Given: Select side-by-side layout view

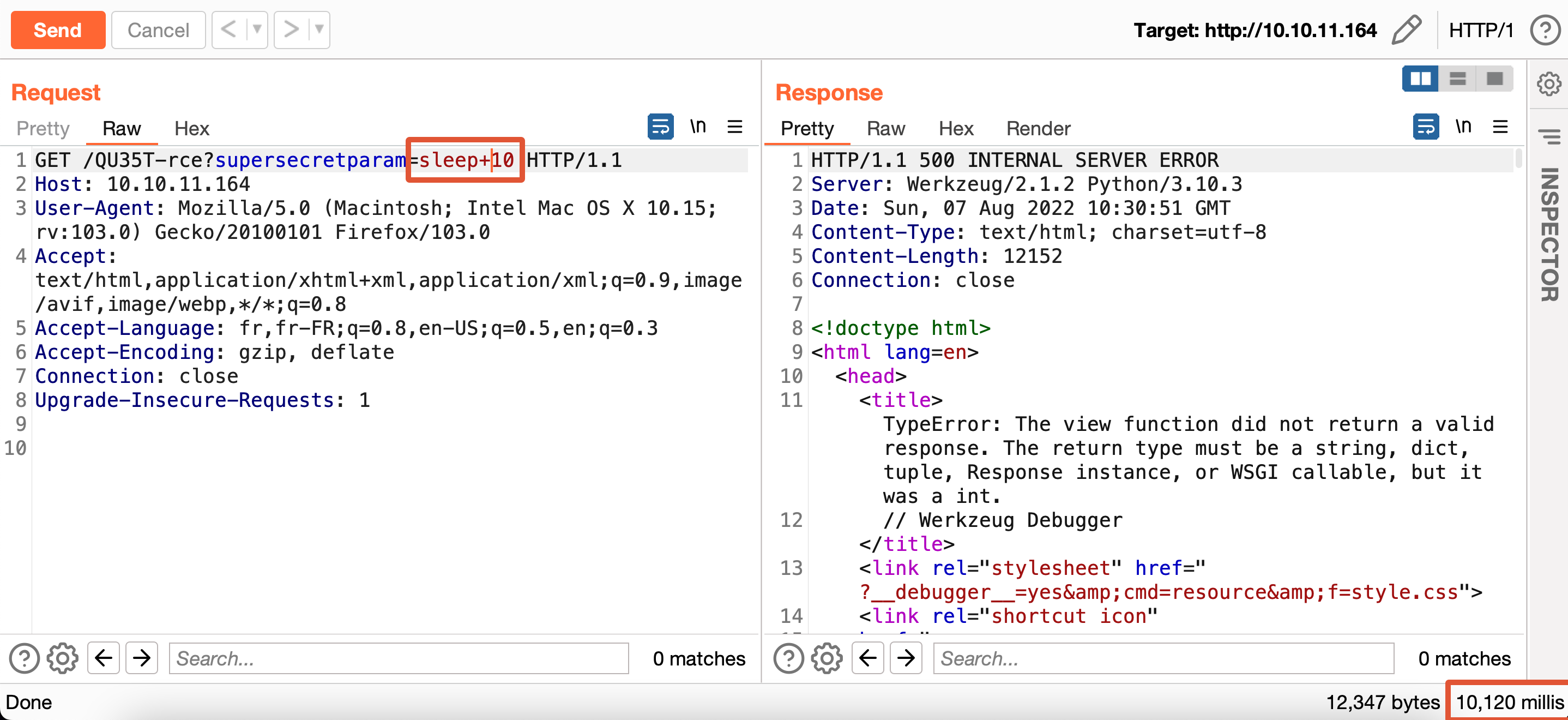Looking at the screenshot, I should coord(1420,79).
